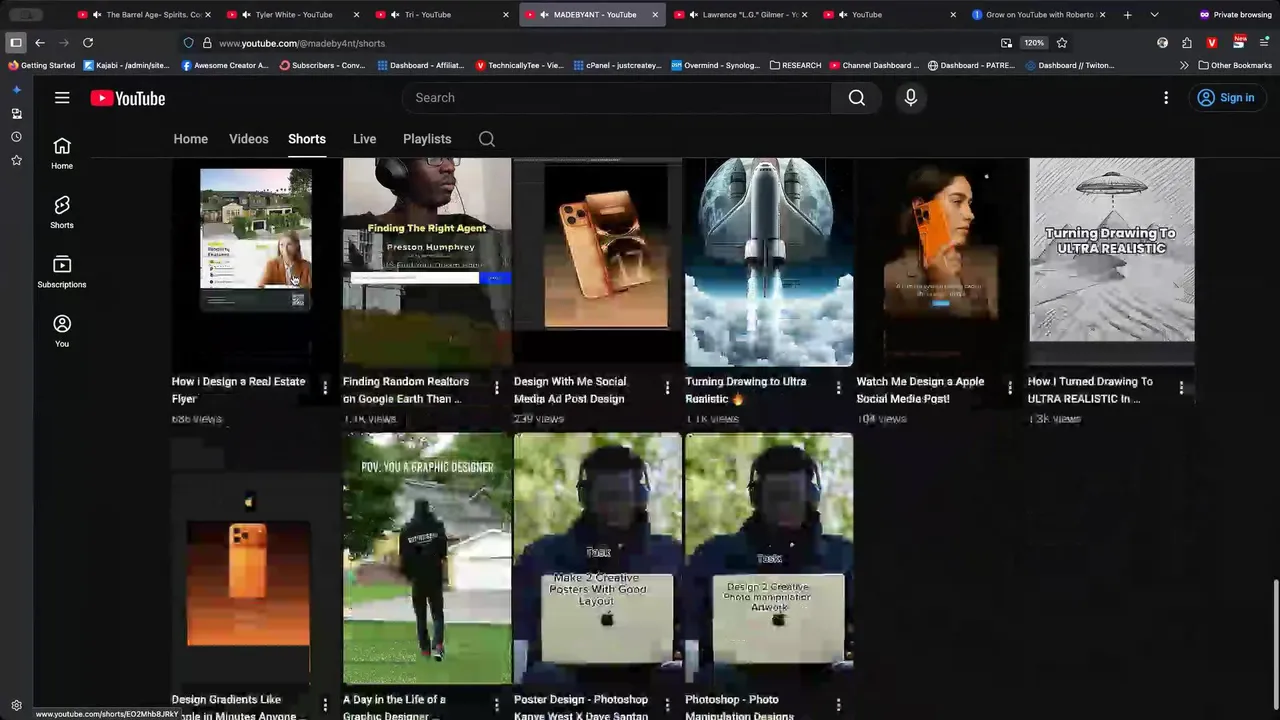Viewport: 1280px width, 720px height.
Task: Start voice search with the microphone icon
Action: pyautogui.click(x=910, y=98)
